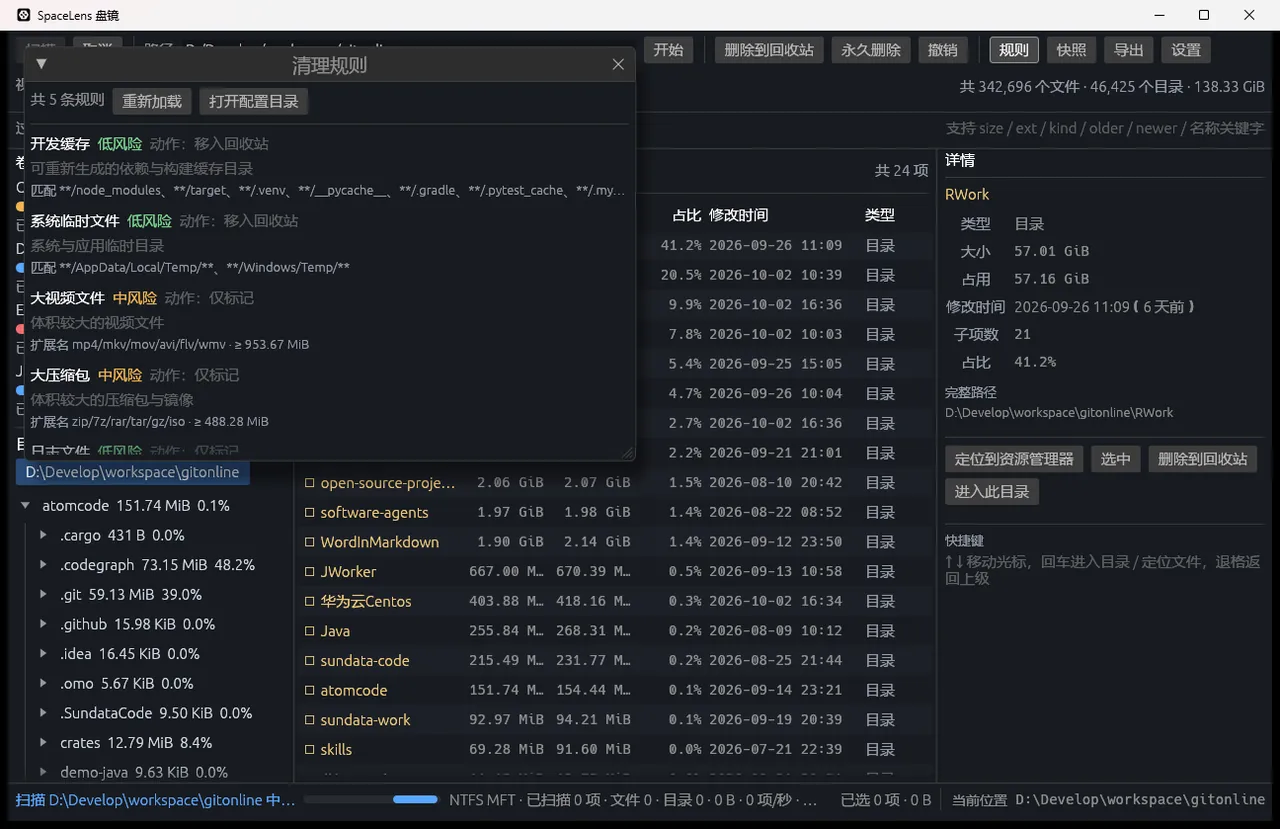Click 定位到资源管理器 in details panel
1280x829 pixels.
tap(1014, 459)
